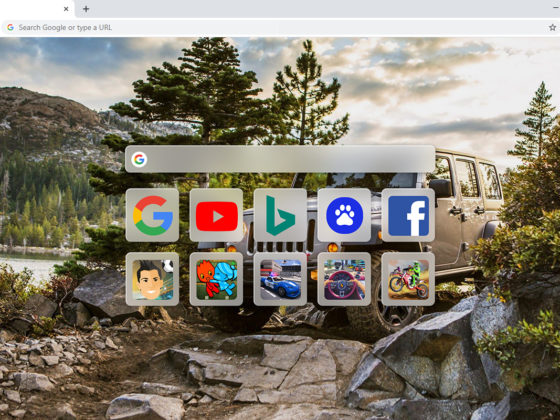Viewport: 560px width, 420px height.
Task: Click the current tab in tab strip
Action: coord(37,9)
